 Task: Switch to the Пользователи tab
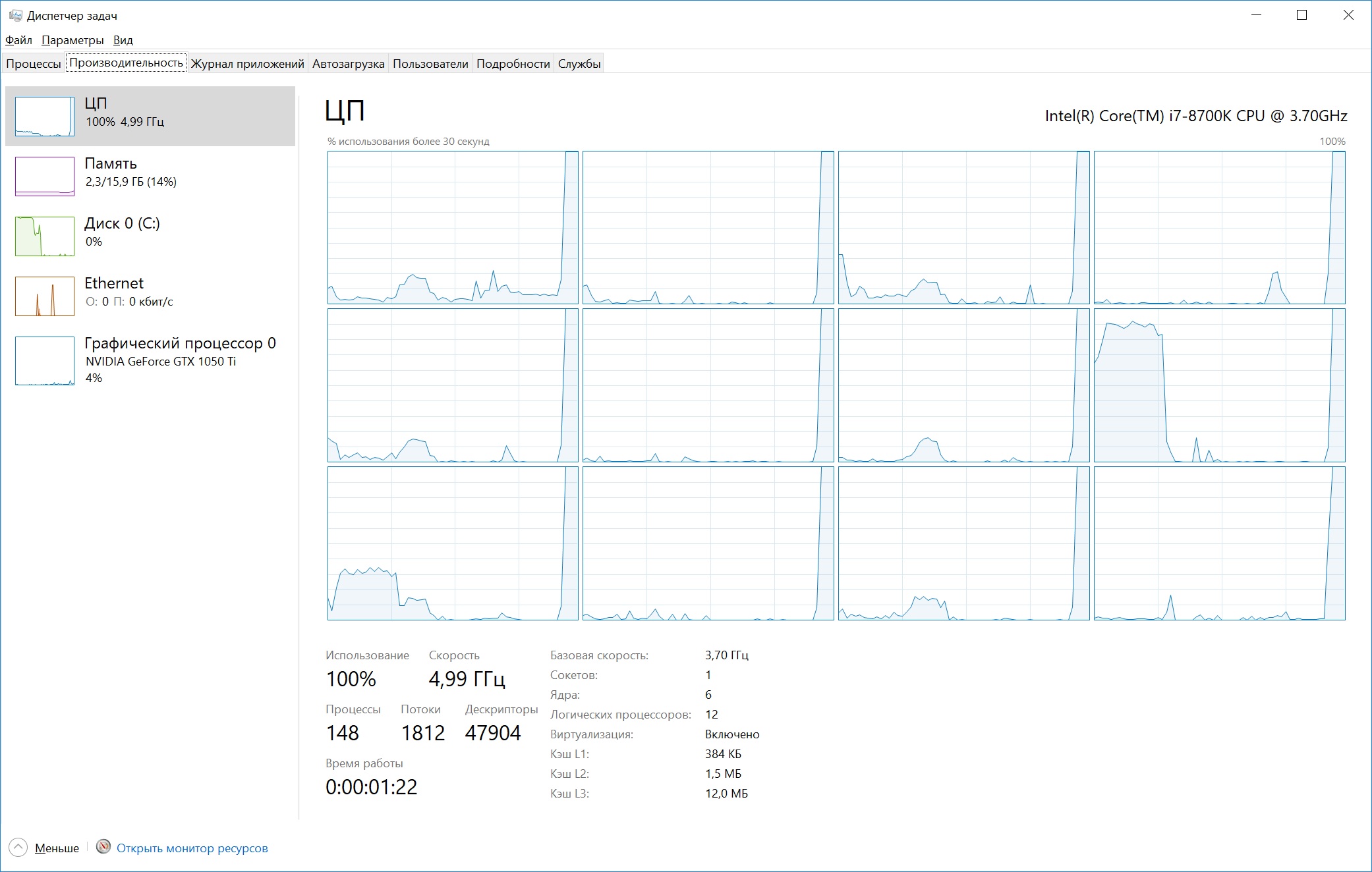coord(430,63)
